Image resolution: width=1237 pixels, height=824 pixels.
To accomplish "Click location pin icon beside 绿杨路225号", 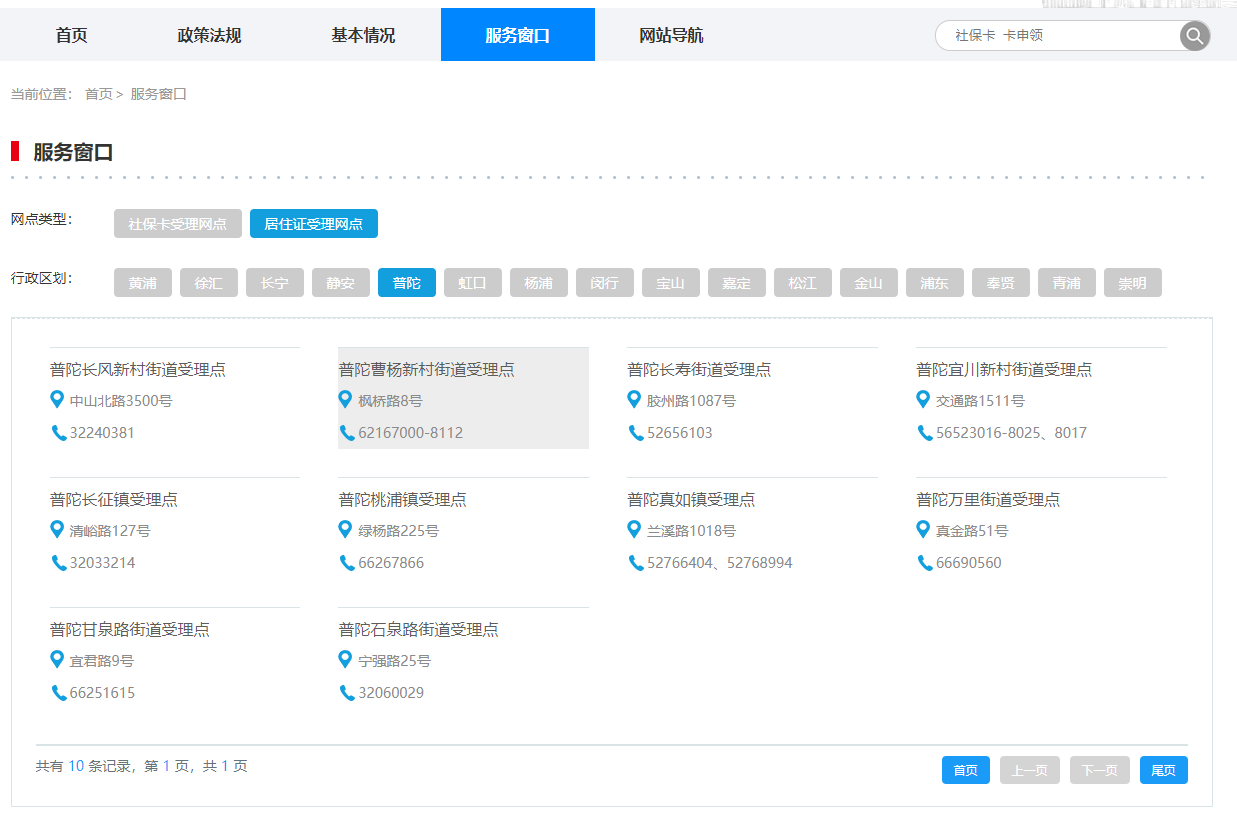I will coord(346,530).
